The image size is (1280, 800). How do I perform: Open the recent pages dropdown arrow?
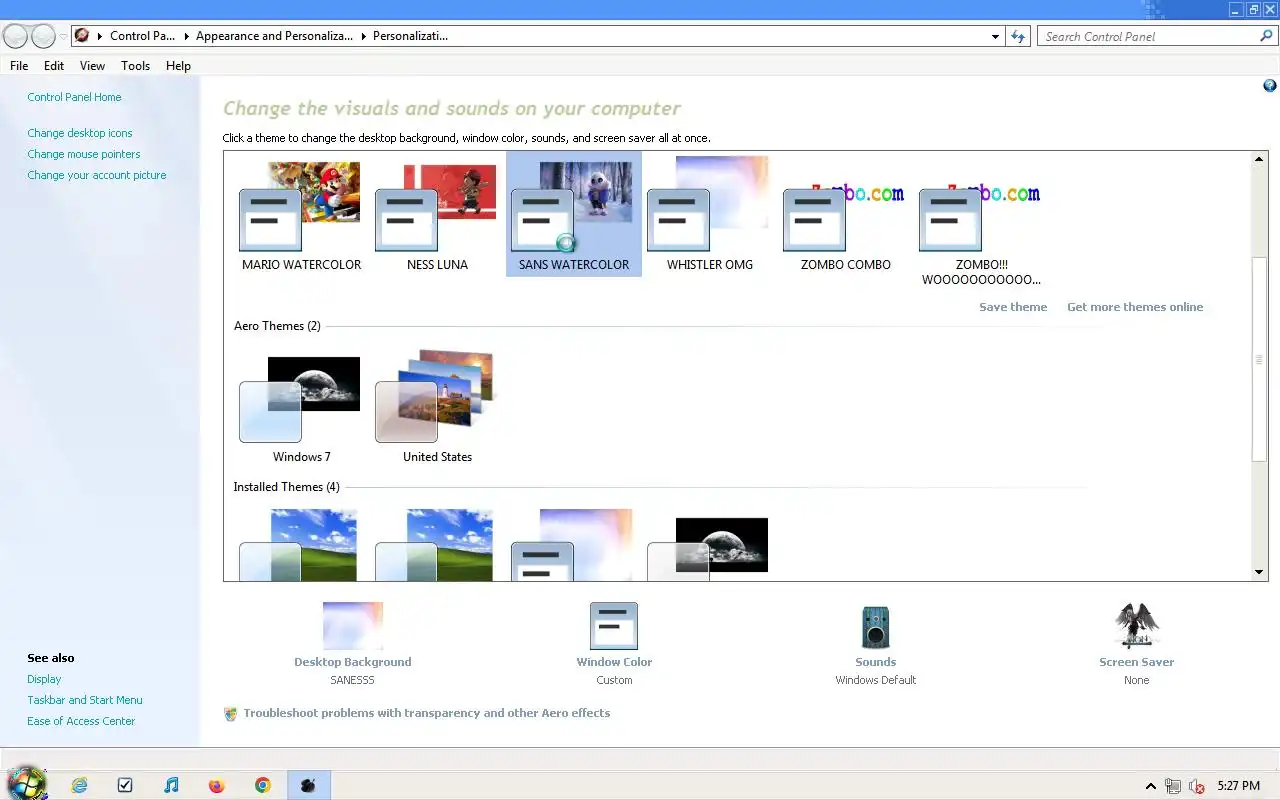pos(64,37)
